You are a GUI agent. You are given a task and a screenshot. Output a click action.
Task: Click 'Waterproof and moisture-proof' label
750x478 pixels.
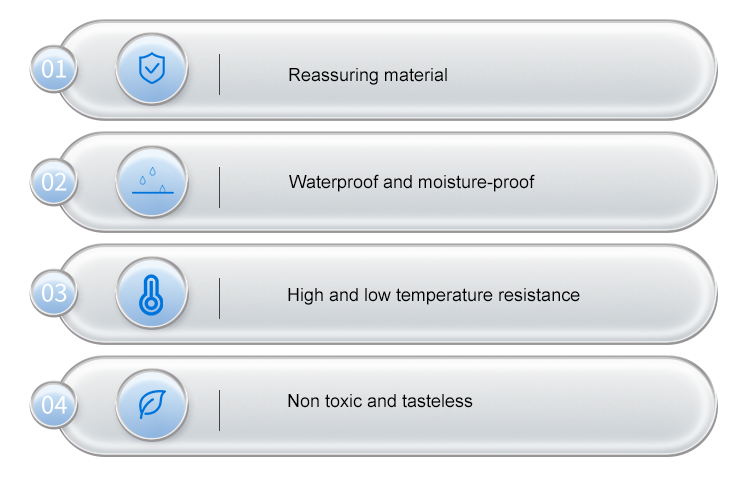click(411, 182)
